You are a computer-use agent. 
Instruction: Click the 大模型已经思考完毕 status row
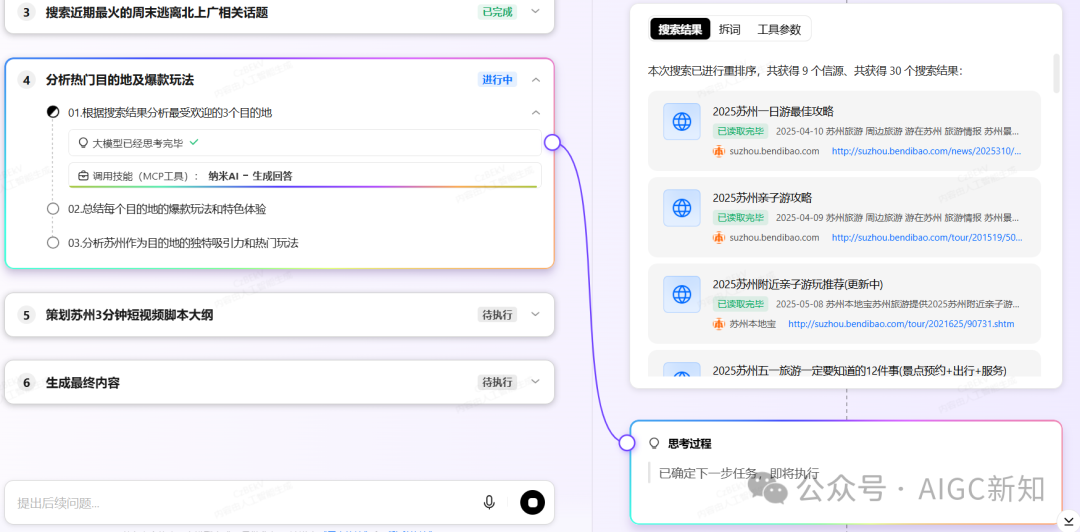[x=305, y=143]
